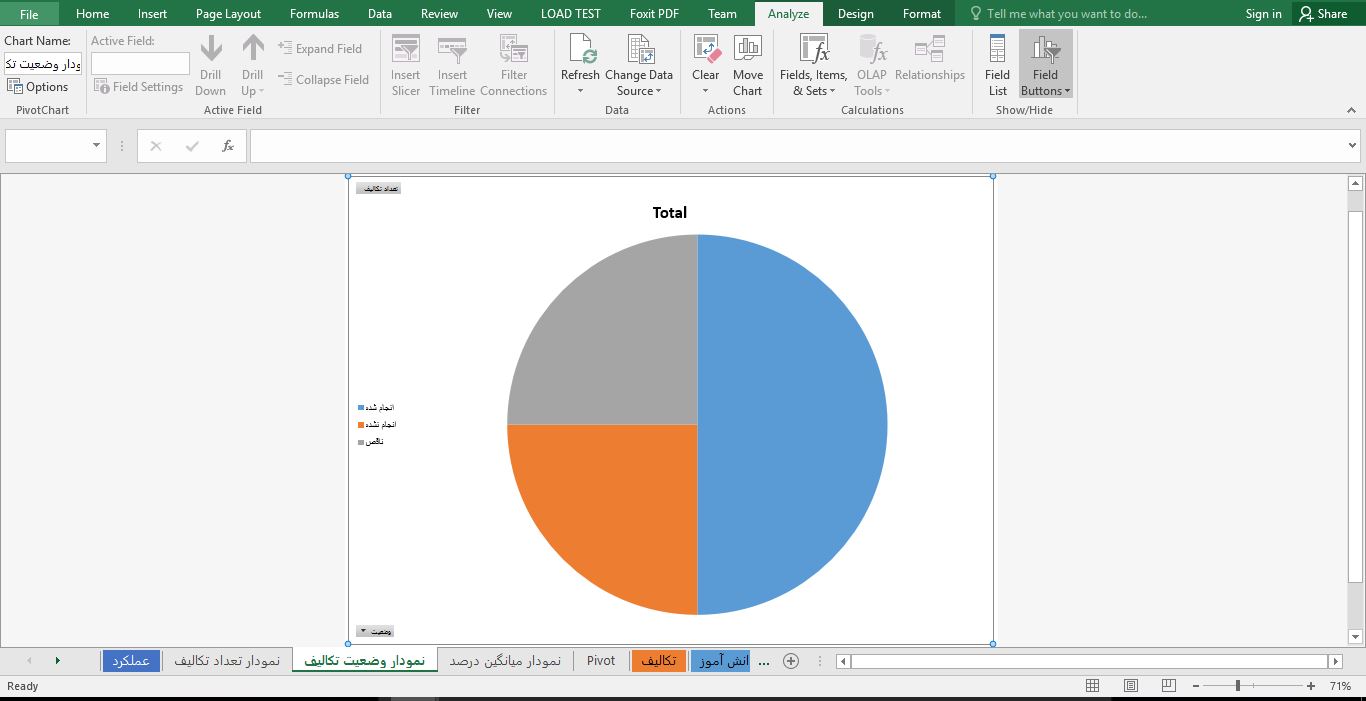Click the Drill Up arrow icon
1366x701 pixels.
pos(253,48)
